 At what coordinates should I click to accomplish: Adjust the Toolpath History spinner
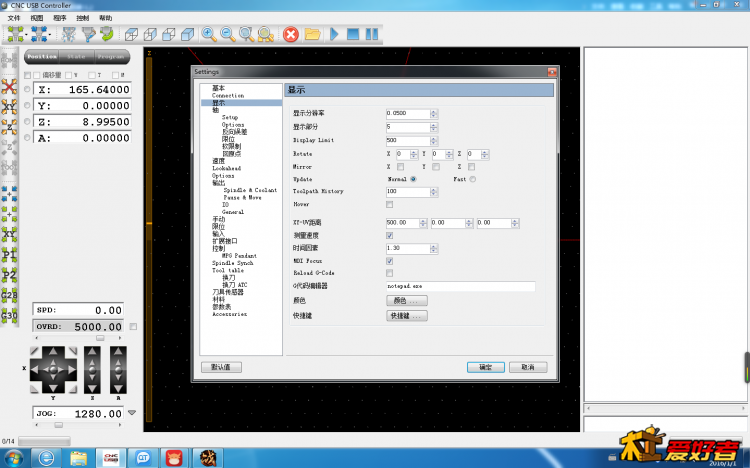pyautogui.click(x=433, y=191)
